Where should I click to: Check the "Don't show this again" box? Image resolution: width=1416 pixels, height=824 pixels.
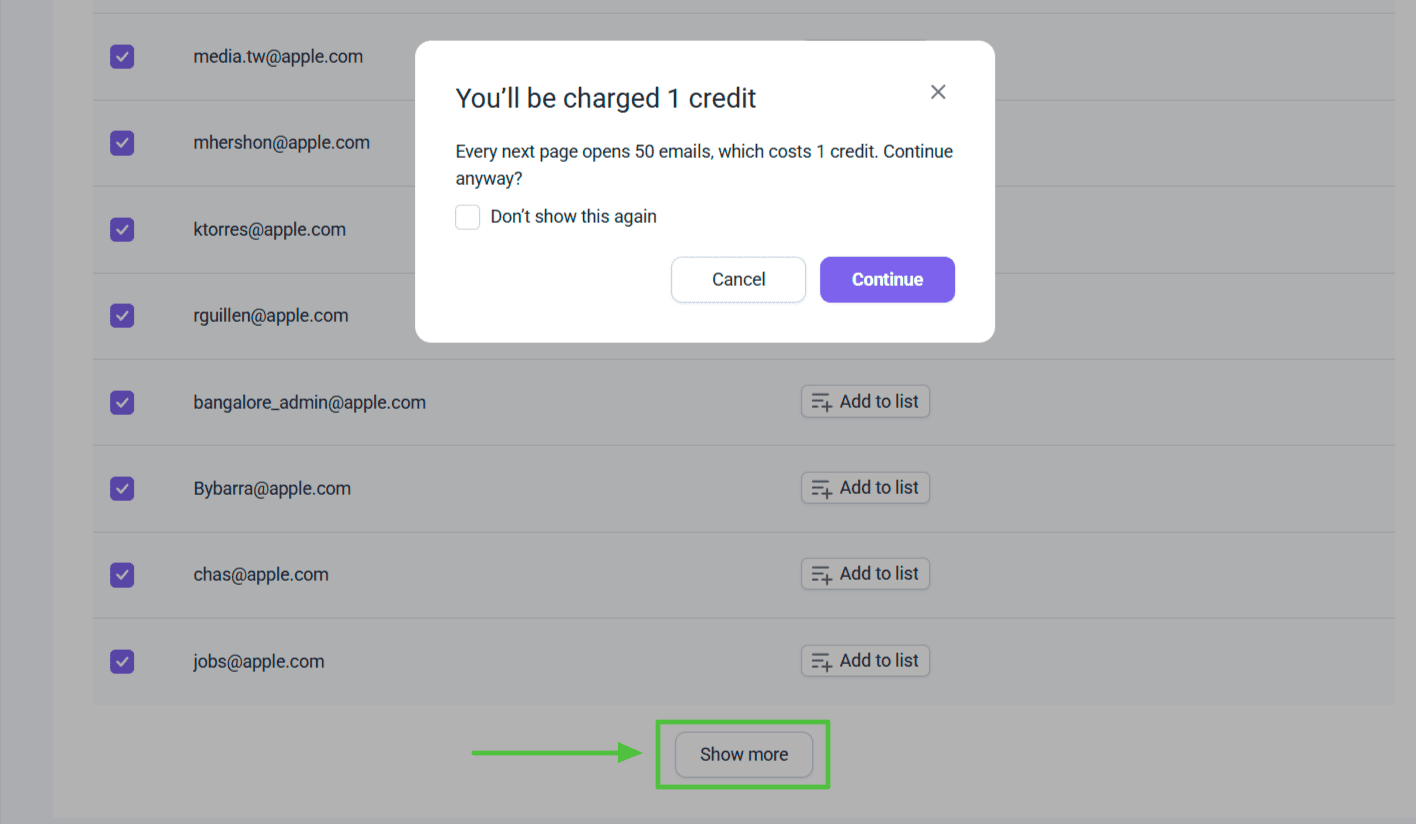(x=468, y=217)
